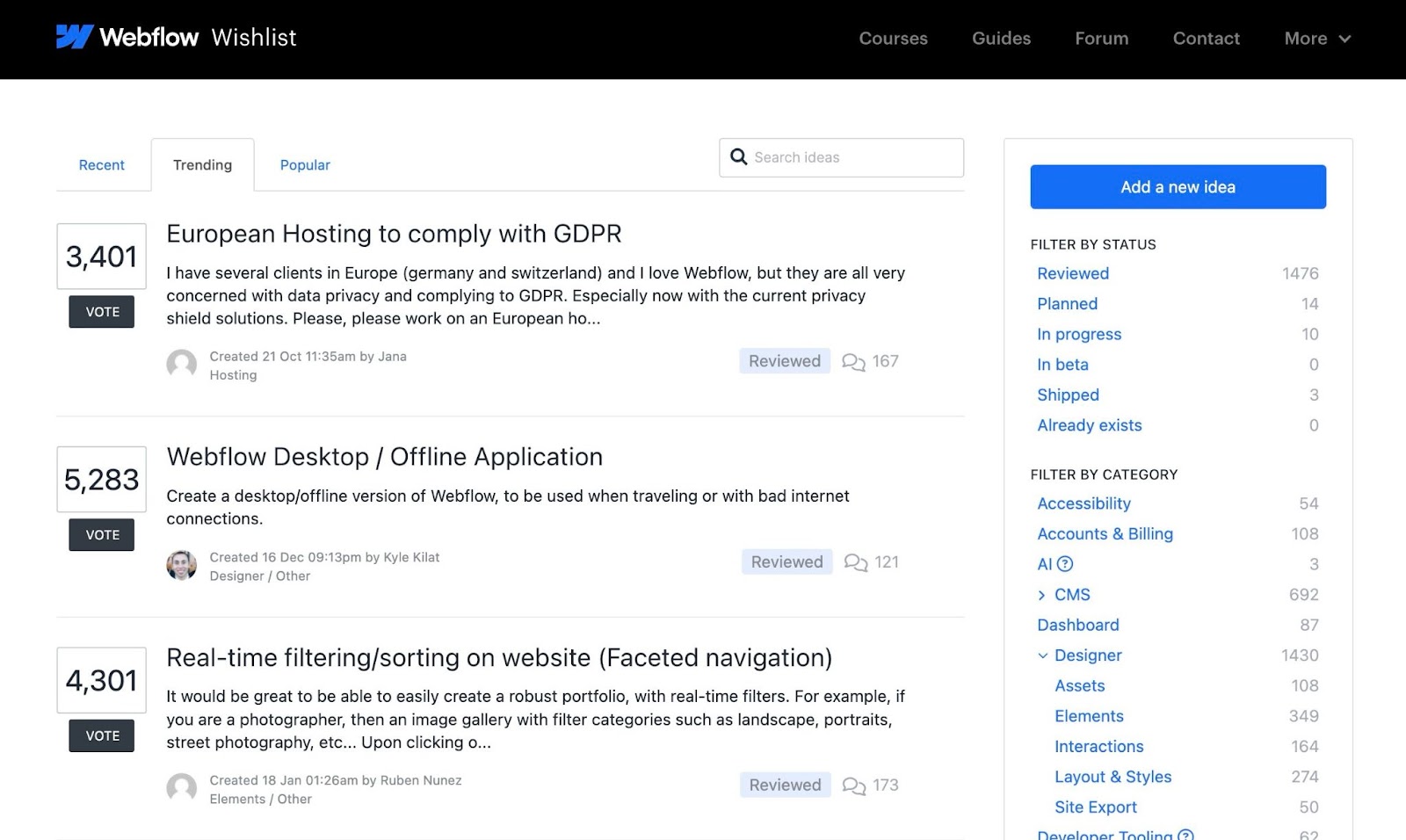Image resolution: width=1406 pixels, height=840 pixels.
Task: Select the Designer category link
Action: (x=1088, y=655)
